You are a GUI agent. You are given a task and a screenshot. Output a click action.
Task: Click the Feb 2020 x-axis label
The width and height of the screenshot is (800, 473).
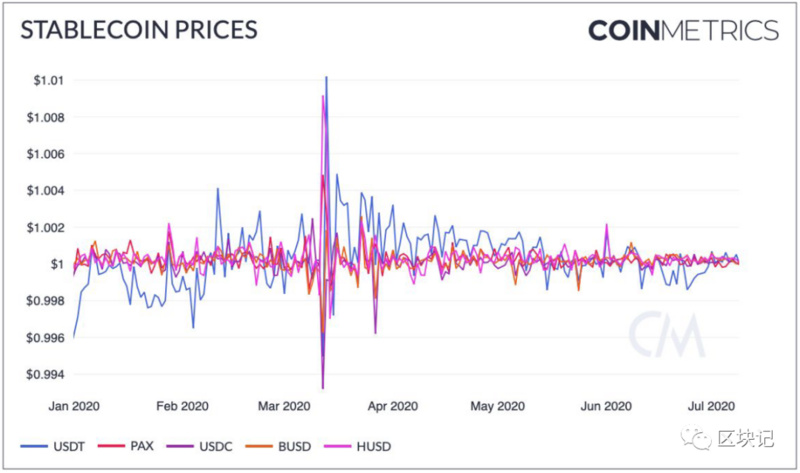point(182,406)
